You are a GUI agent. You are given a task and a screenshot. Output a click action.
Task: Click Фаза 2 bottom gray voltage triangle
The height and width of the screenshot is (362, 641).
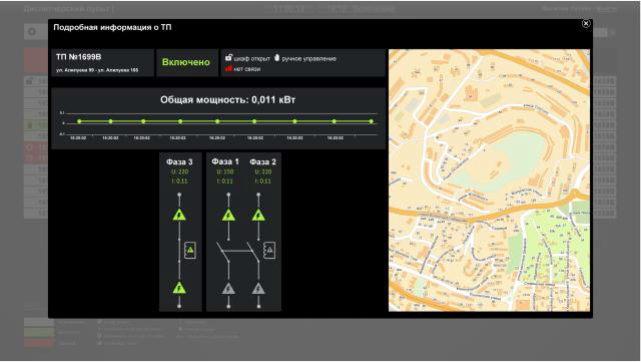(258, 288)
